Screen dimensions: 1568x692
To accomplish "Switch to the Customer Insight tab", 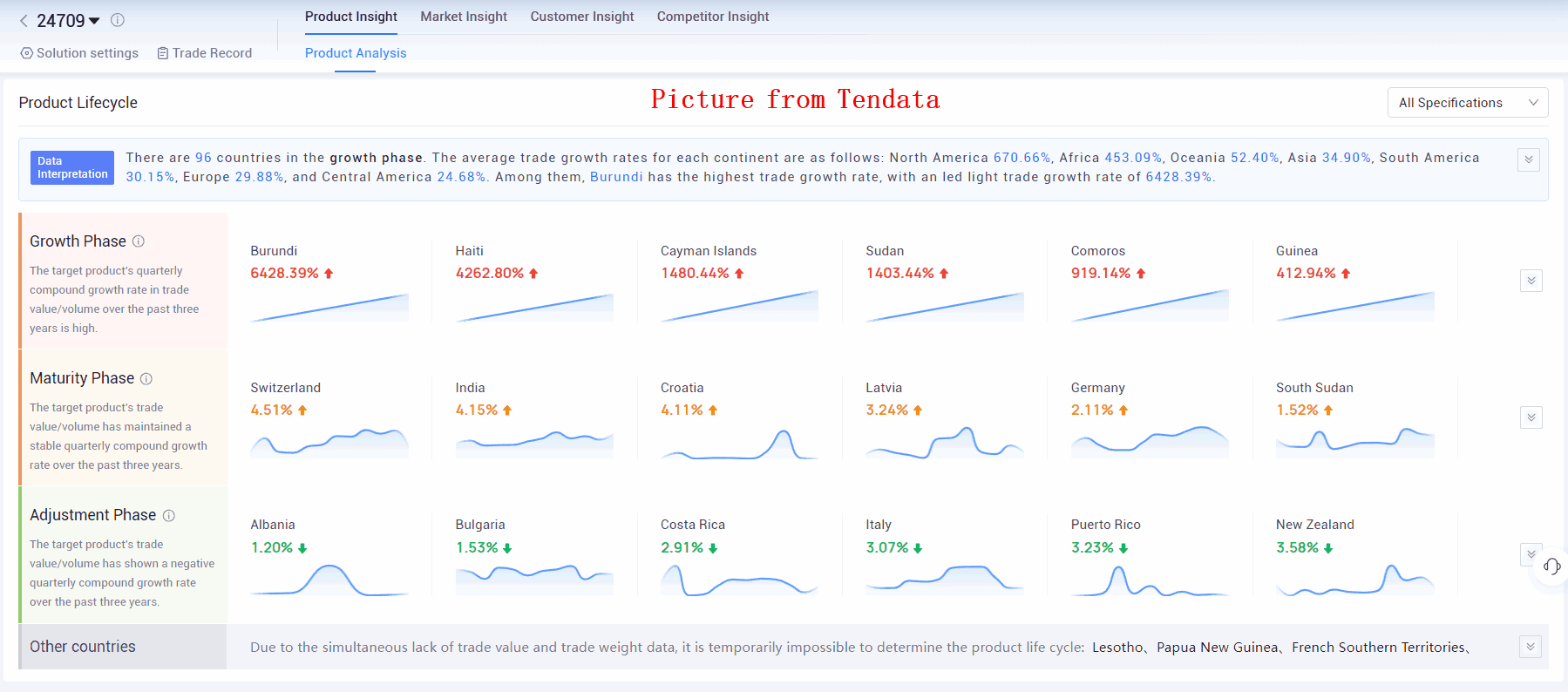I will coord(582,17).
